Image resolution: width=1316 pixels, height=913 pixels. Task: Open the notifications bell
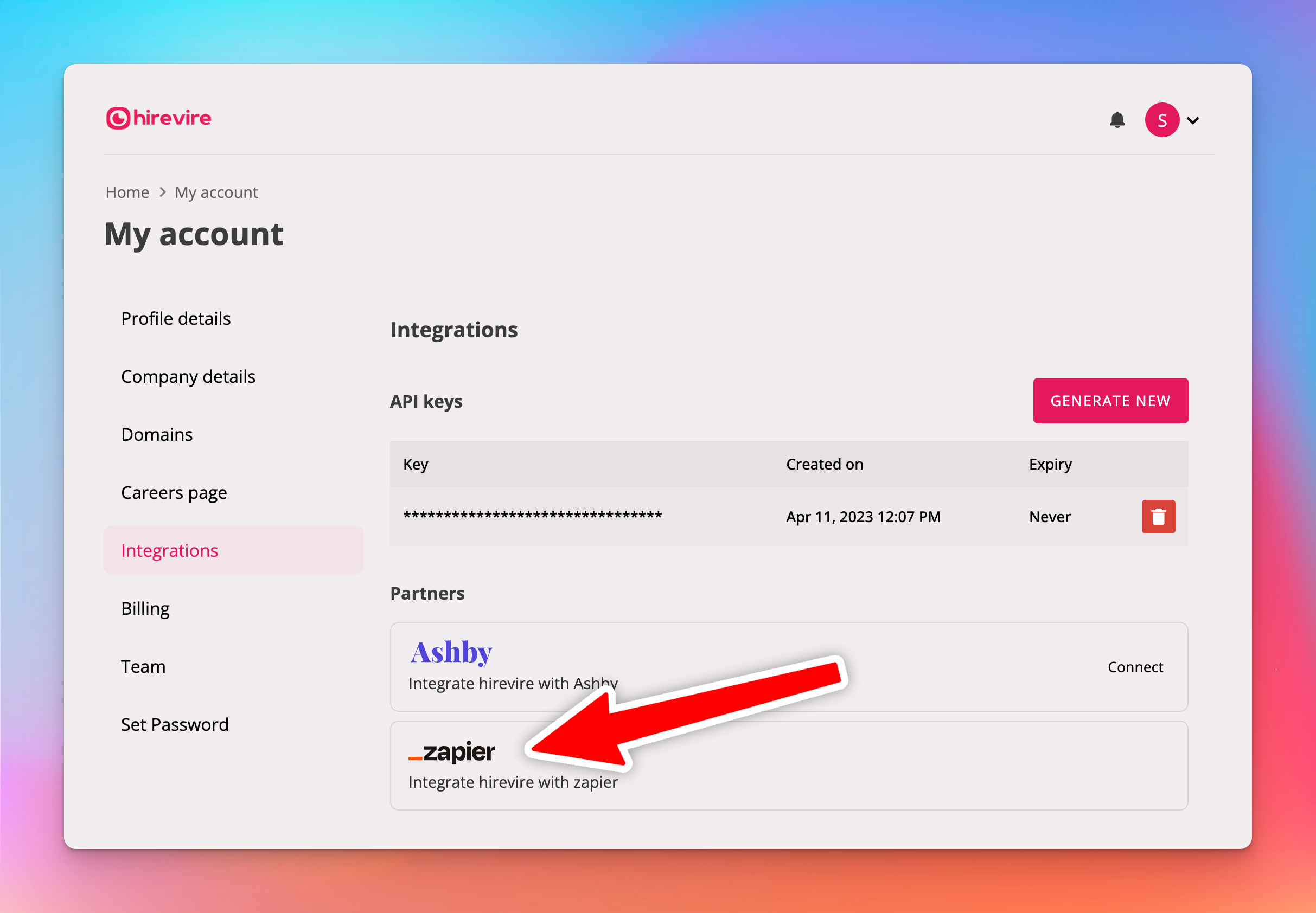[x=1117, y=120]
